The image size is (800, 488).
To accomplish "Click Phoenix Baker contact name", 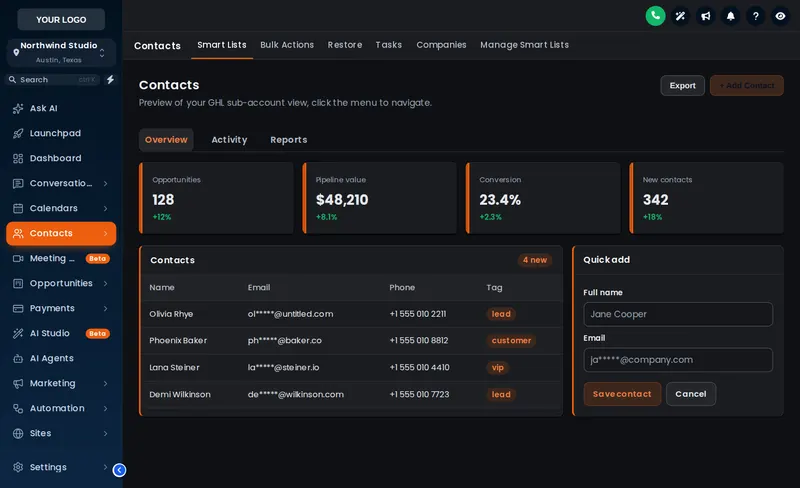I will (178, 340).
